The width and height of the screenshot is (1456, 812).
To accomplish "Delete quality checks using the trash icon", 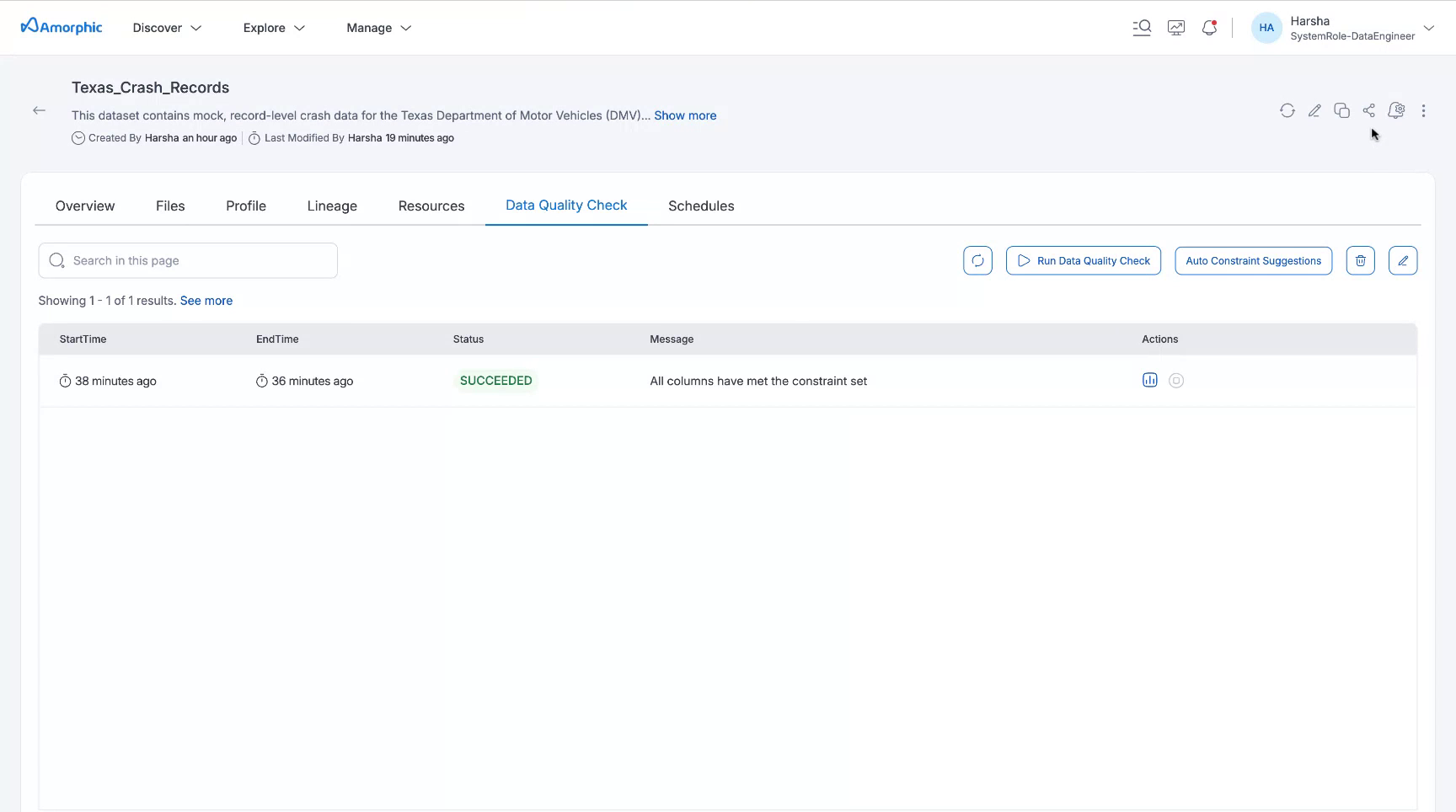I will pyautogui.click(x=1360, y=260).
